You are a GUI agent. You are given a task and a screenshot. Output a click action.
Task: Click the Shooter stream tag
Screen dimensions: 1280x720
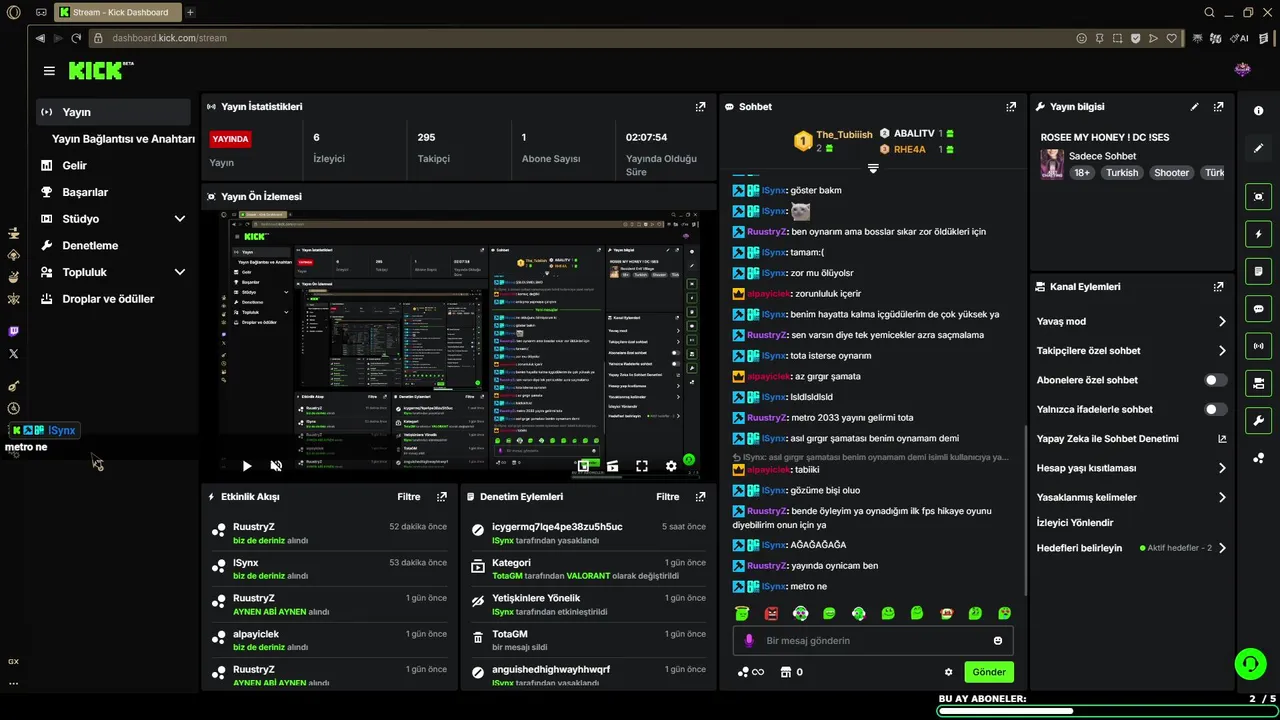click(x=1171, y=173)
